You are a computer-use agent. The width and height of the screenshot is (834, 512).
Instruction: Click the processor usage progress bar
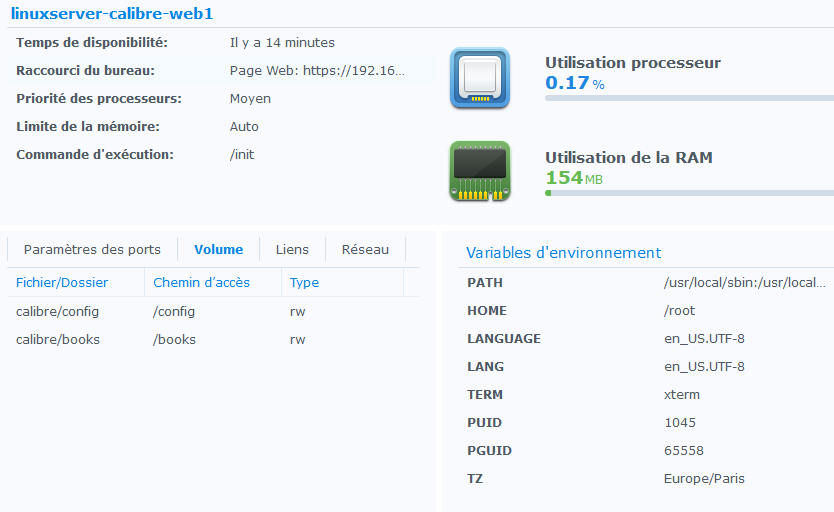(x=689, y=98)
